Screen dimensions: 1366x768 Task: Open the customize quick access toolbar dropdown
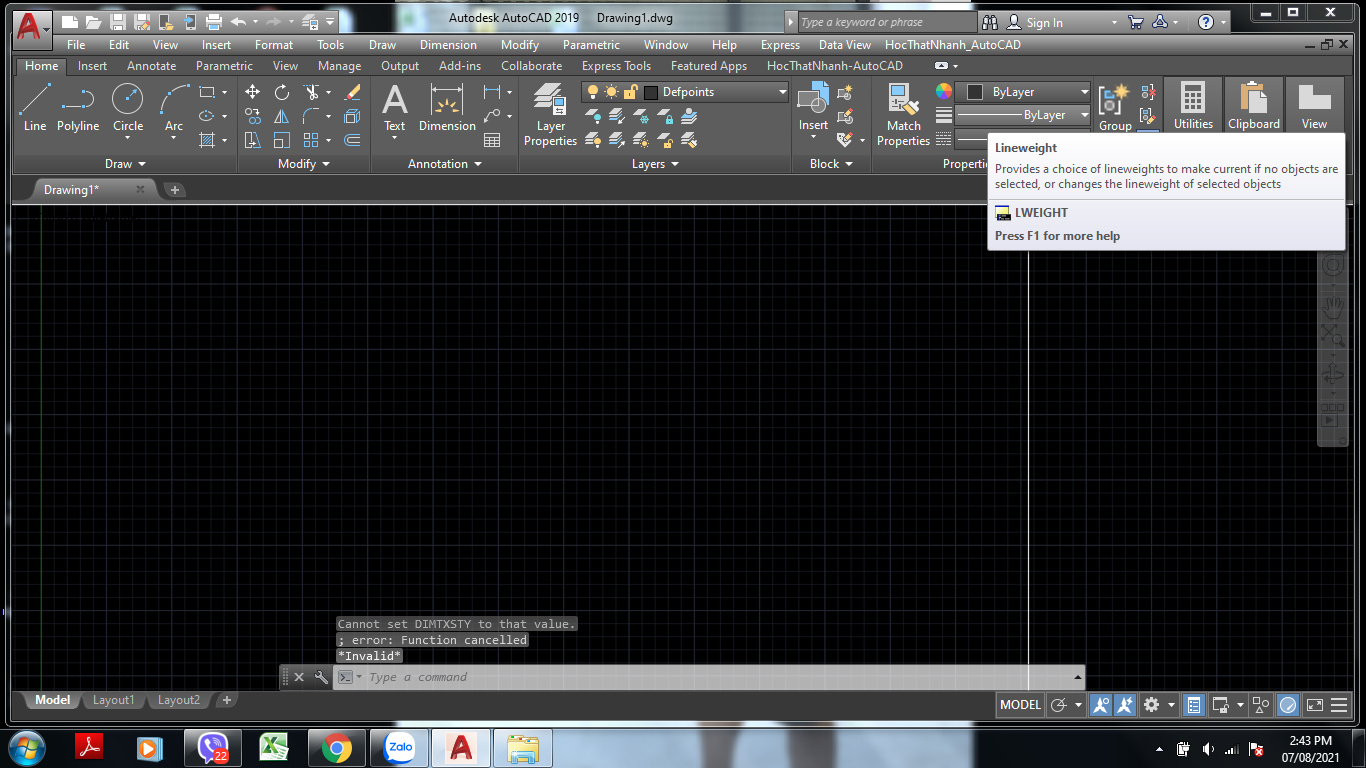coord(330,22)
